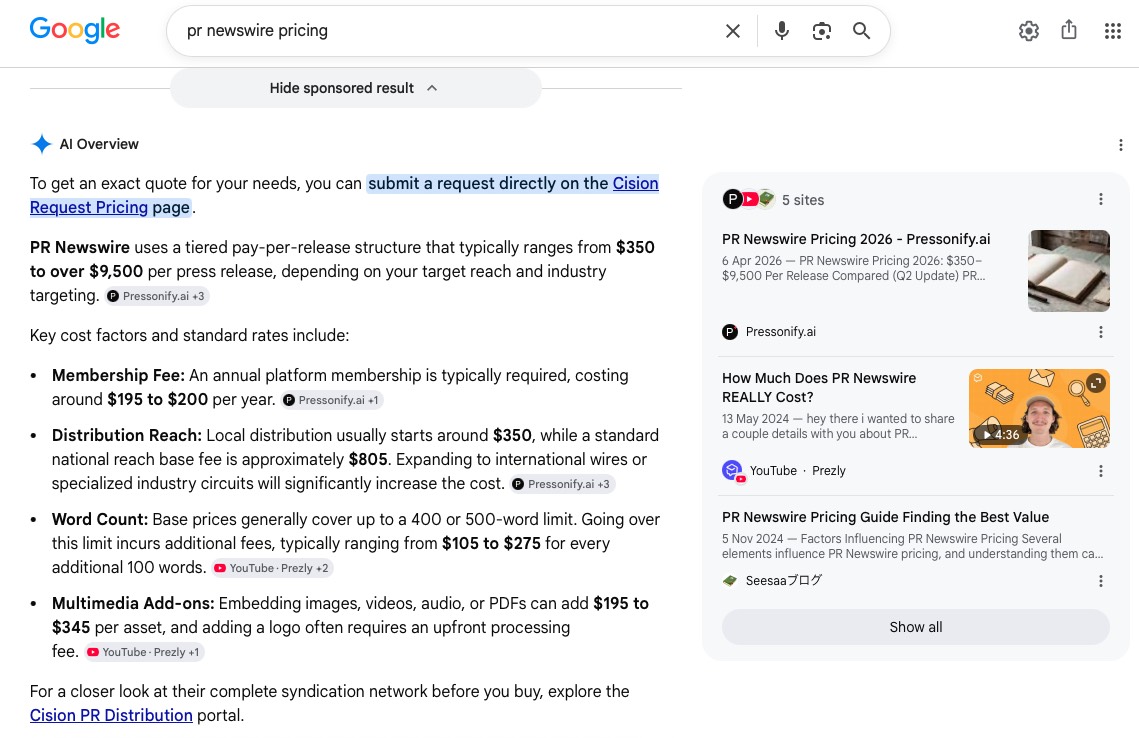The image size is (1139, 738).
Task: Click the 'Show all' sources button
Action: [915, 627]
